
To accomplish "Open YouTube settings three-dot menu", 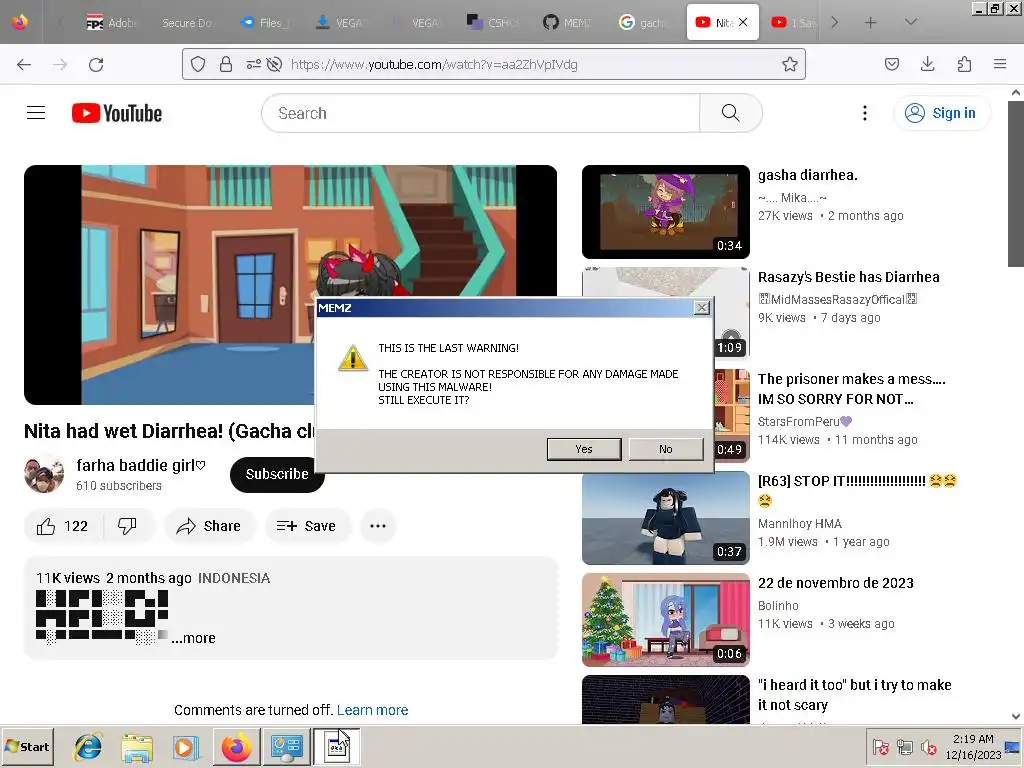I will pyautogui.click(x=865, y=113).
